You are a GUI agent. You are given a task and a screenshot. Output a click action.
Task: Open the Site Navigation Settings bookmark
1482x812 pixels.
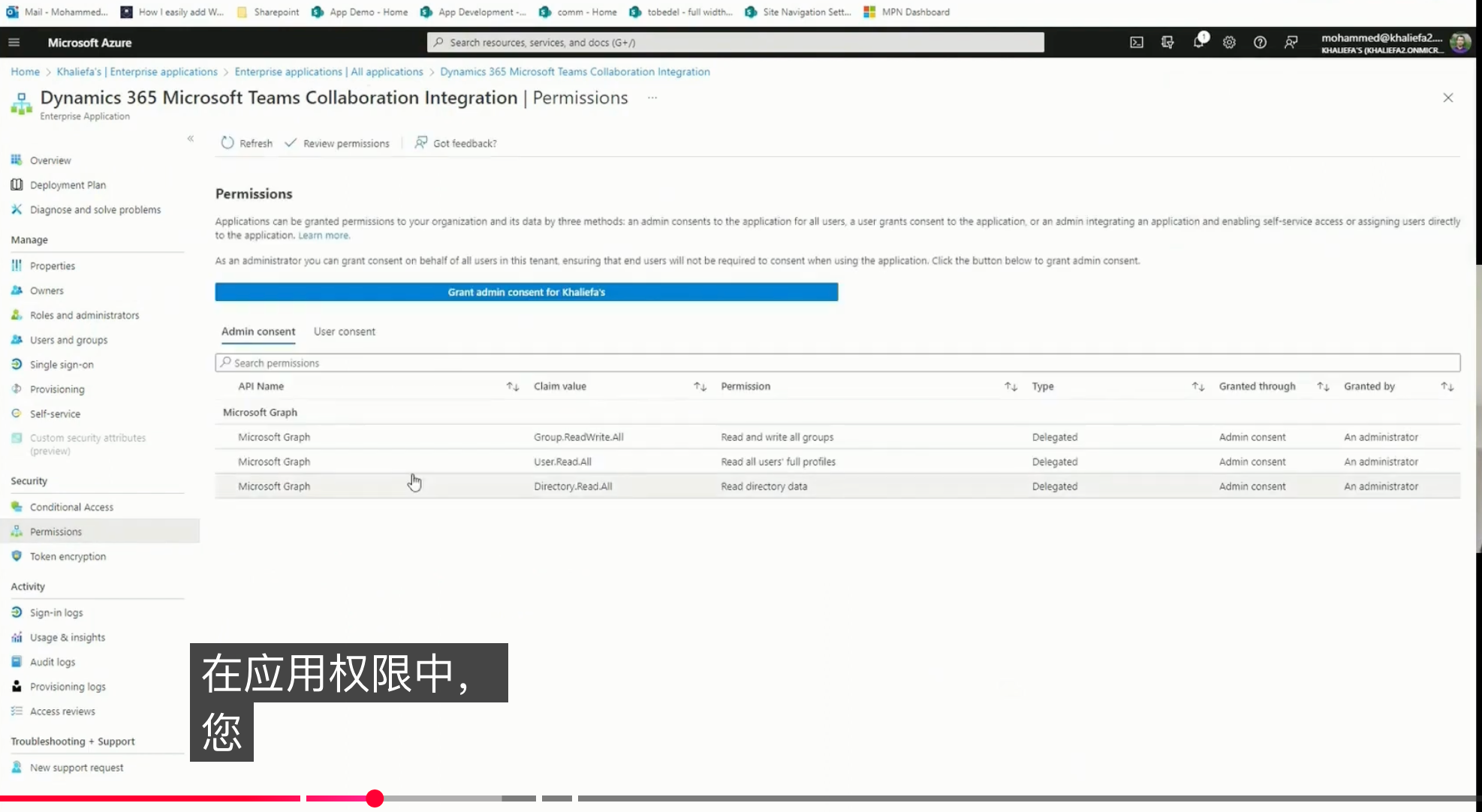[798, 12]
